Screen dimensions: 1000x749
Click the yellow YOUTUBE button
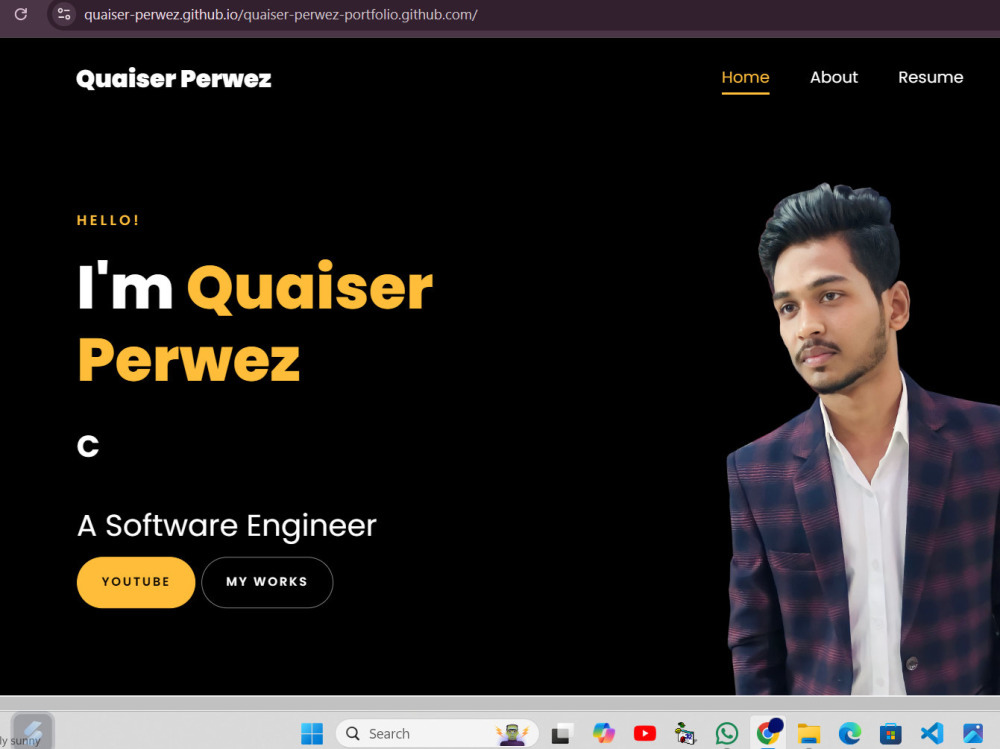136,582
